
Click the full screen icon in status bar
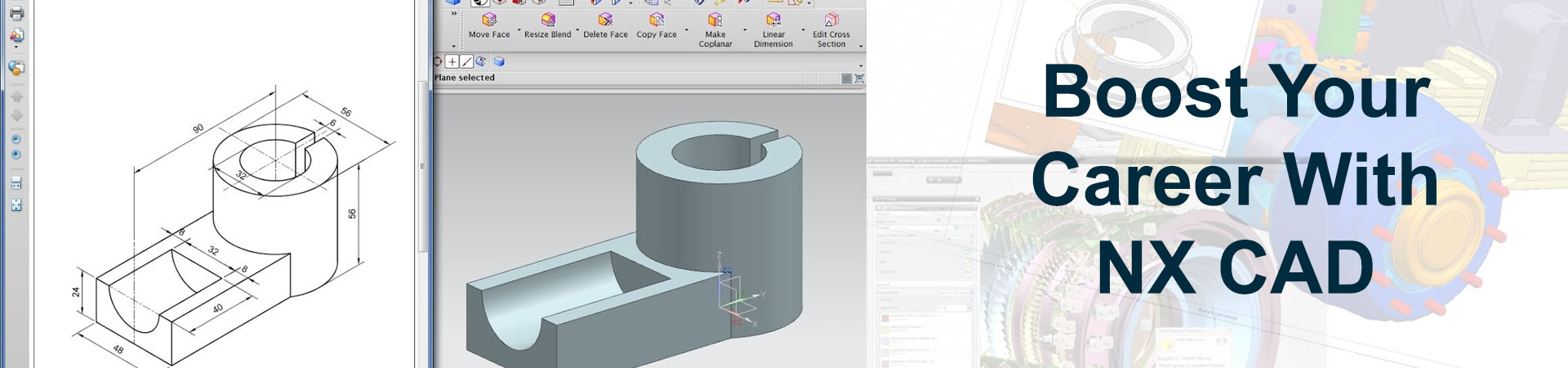pyautogui.click(x=859, y=79)
